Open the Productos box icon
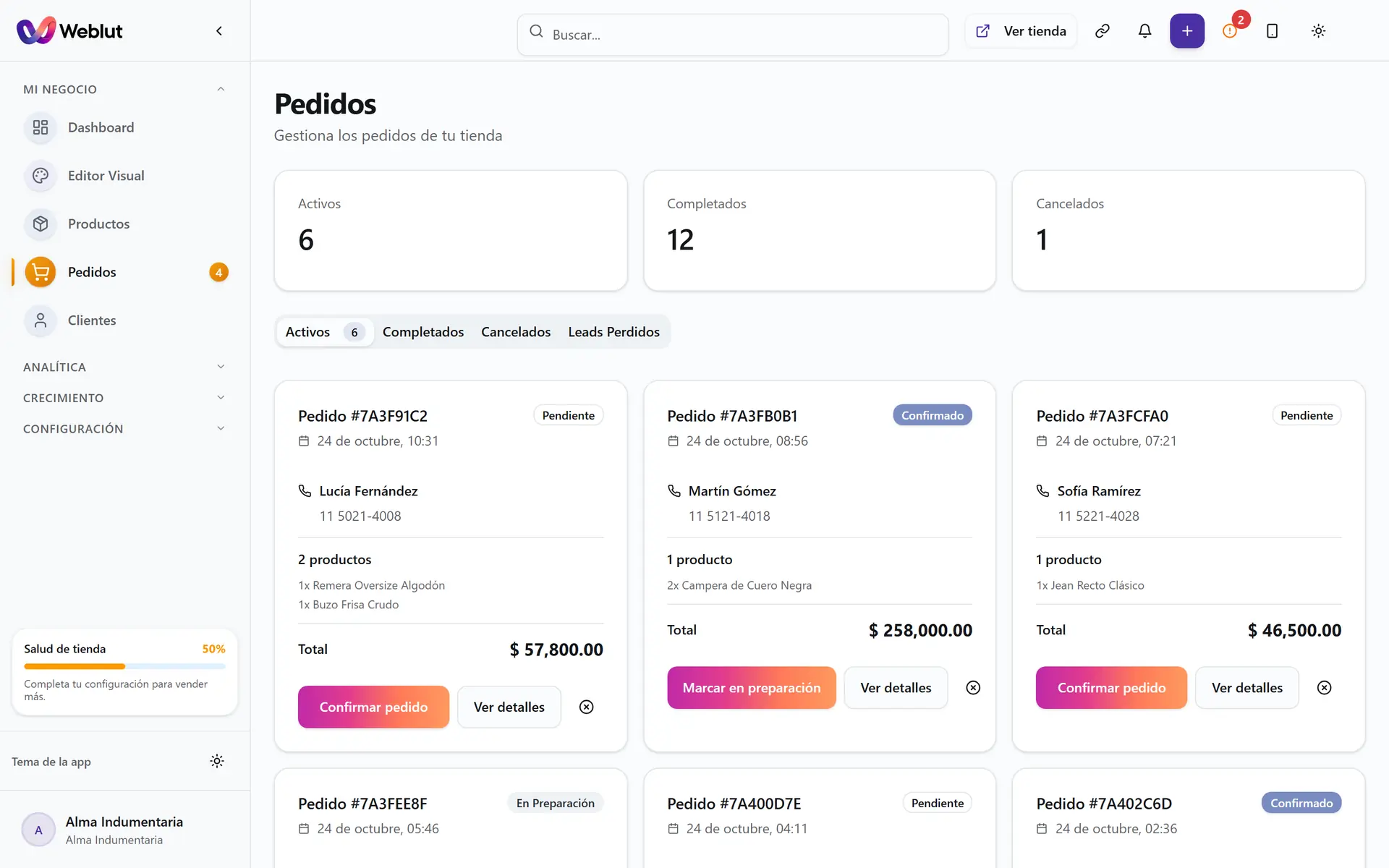The height and width of the screenshot is (868, 1389). click(x=41, y=224)
